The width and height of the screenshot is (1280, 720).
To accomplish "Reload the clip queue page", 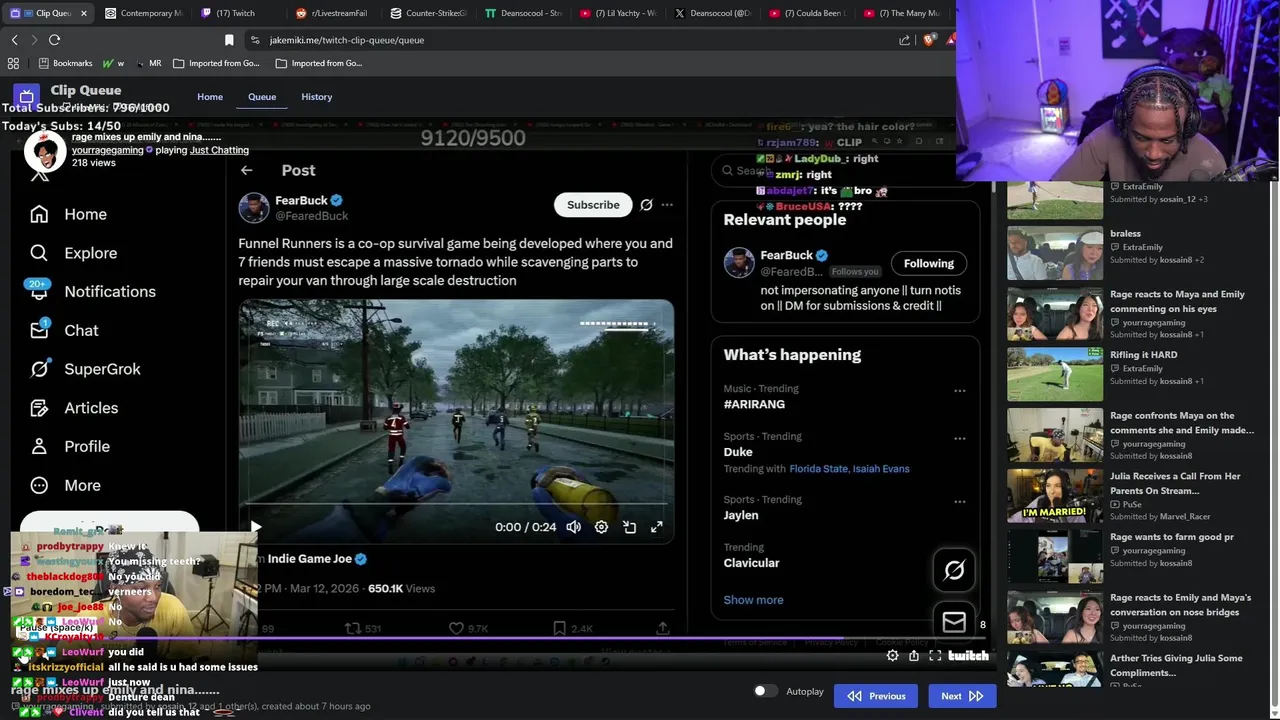I will 54,40.
